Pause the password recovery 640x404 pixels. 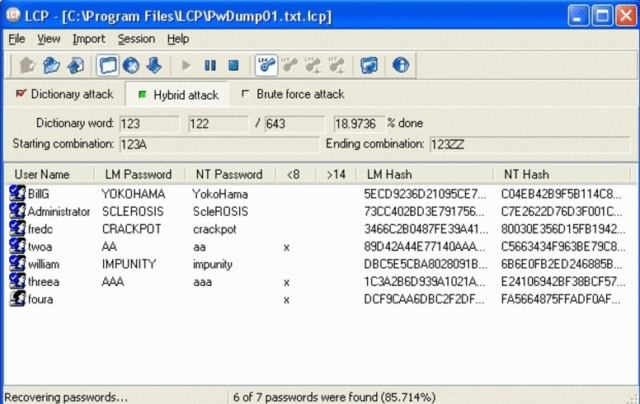[x=210, y=65]
